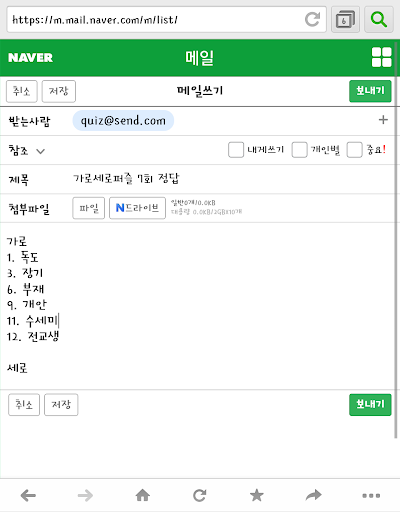Click the 파일 attach button
The height and width of the screenshot is (512, 400).
89,208
